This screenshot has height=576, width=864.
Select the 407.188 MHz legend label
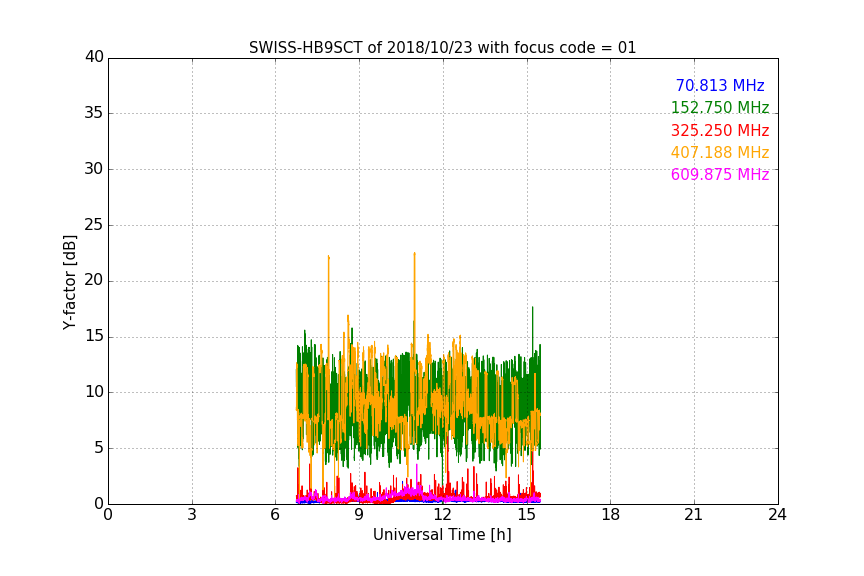[x=720, y=152]
